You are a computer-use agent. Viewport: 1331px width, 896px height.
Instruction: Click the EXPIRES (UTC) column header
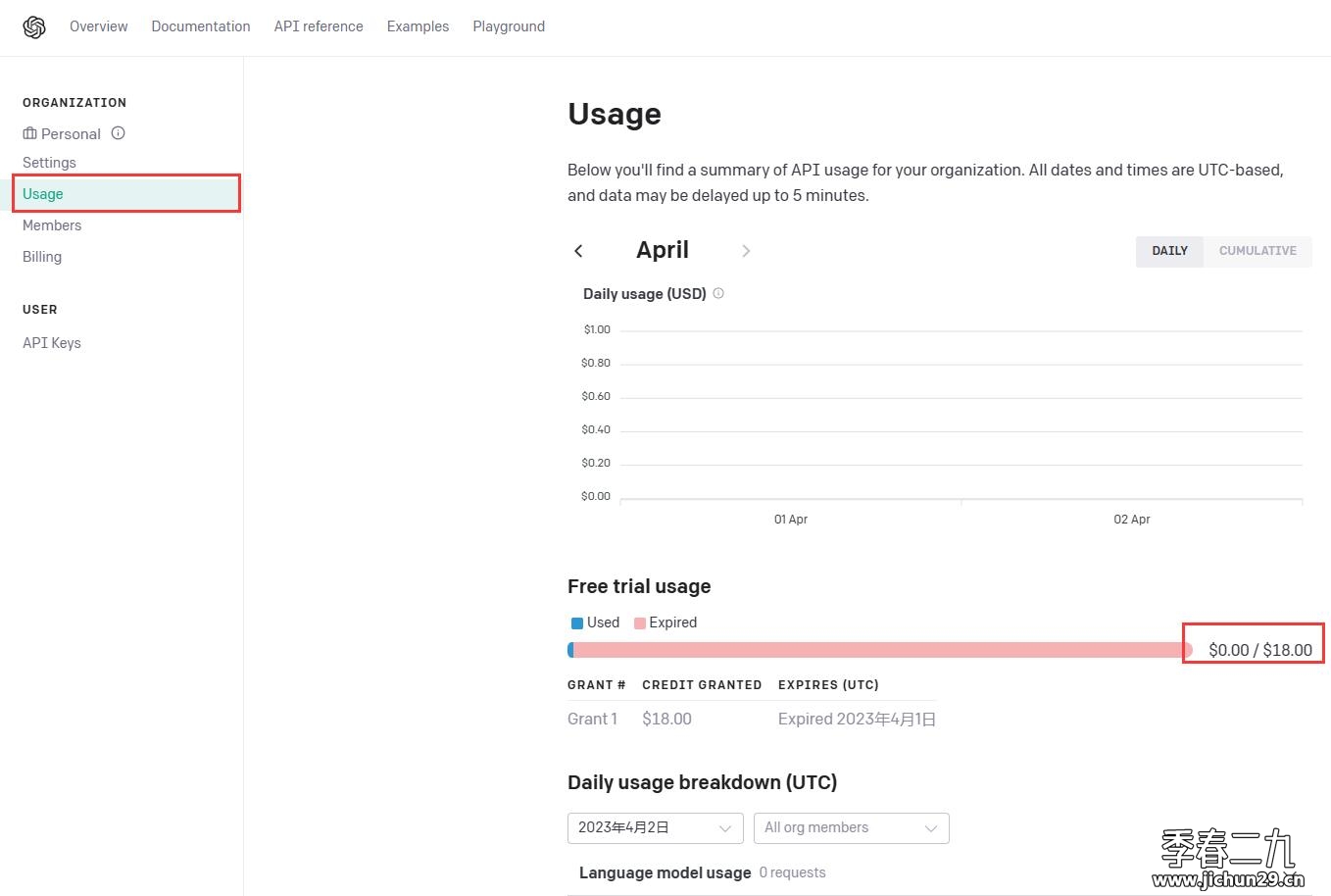[x=828, y=685]
